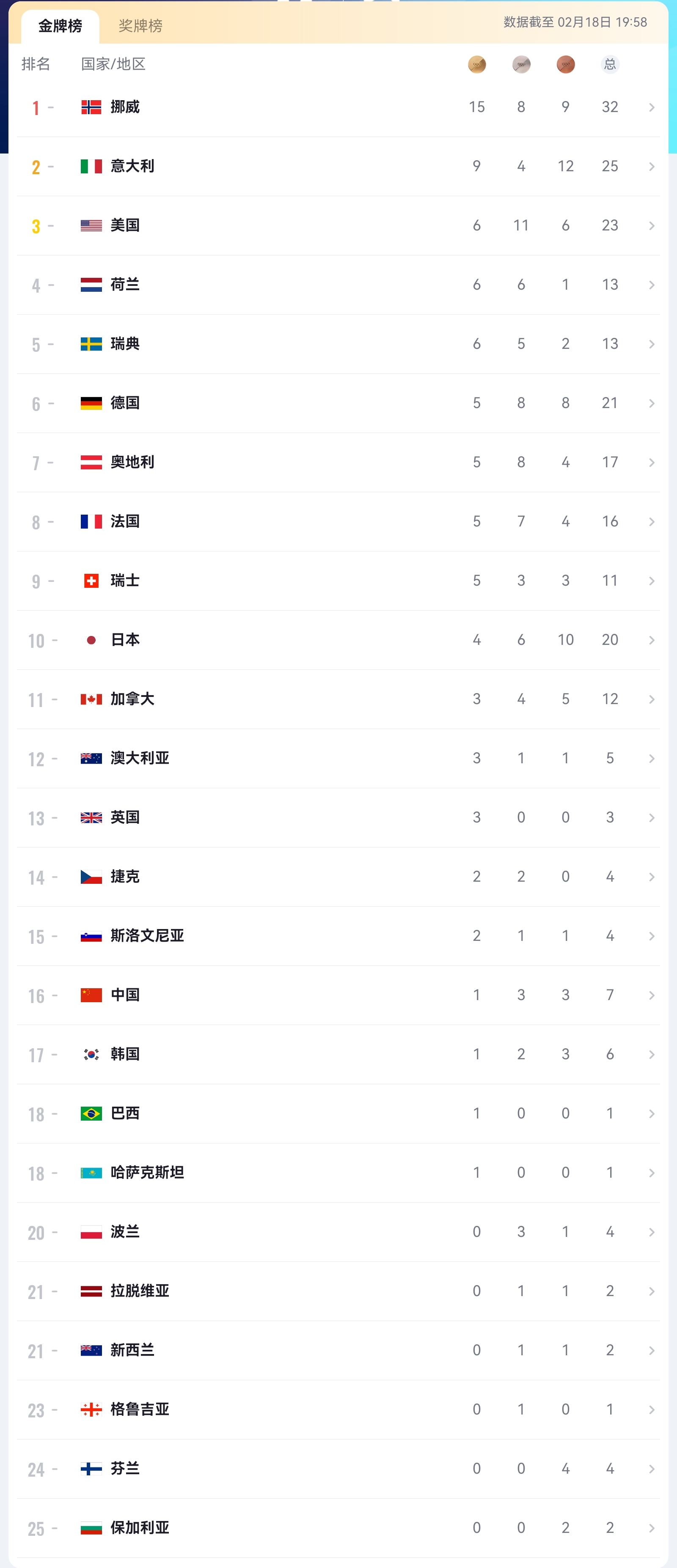Screen dimensions: 677x1568
Task: Expand the 中国 row chevron
Action: tap(652, 995)
